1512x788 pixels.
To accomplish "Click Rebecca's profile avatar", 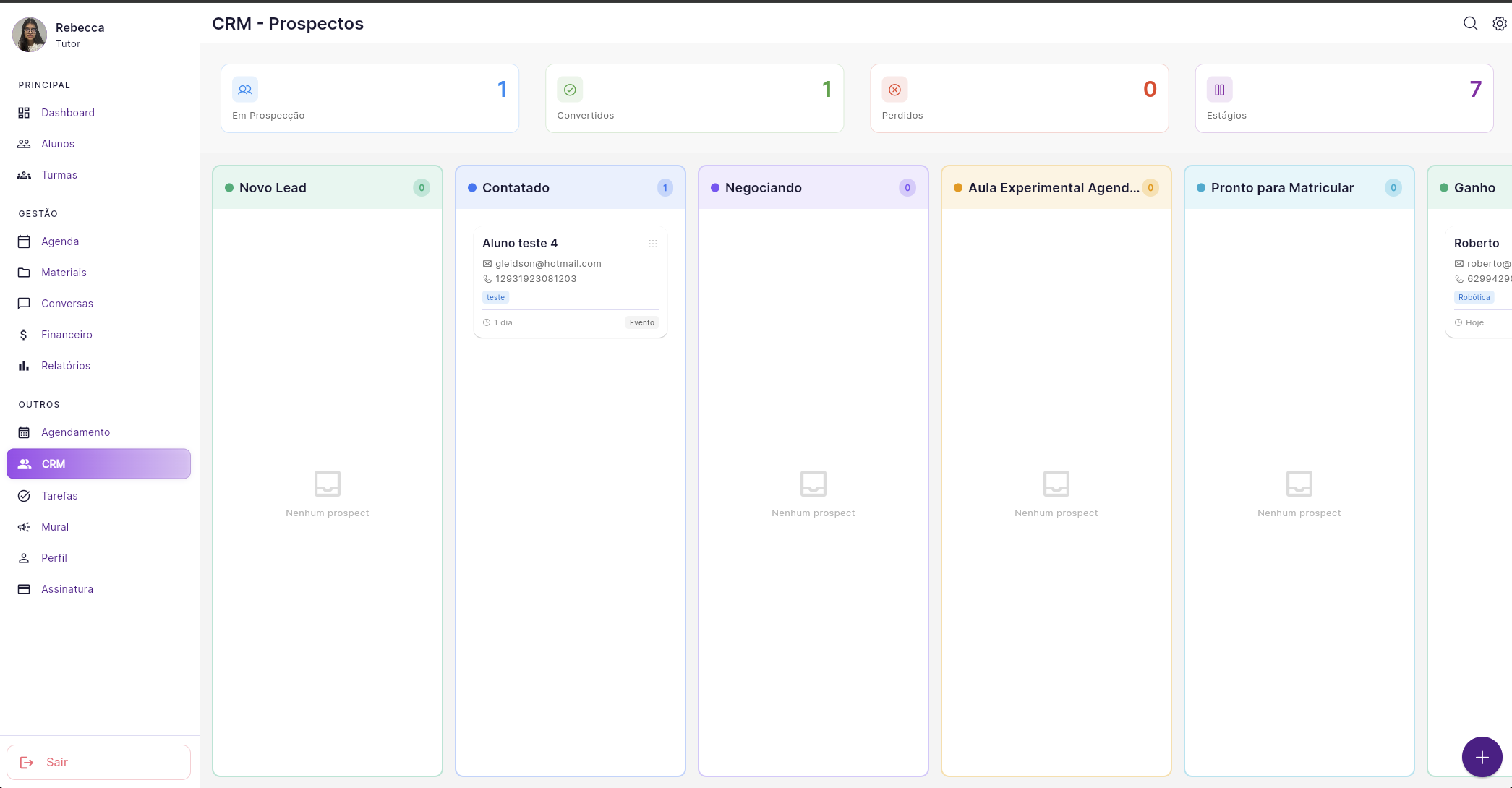I will tap(30, 35).
